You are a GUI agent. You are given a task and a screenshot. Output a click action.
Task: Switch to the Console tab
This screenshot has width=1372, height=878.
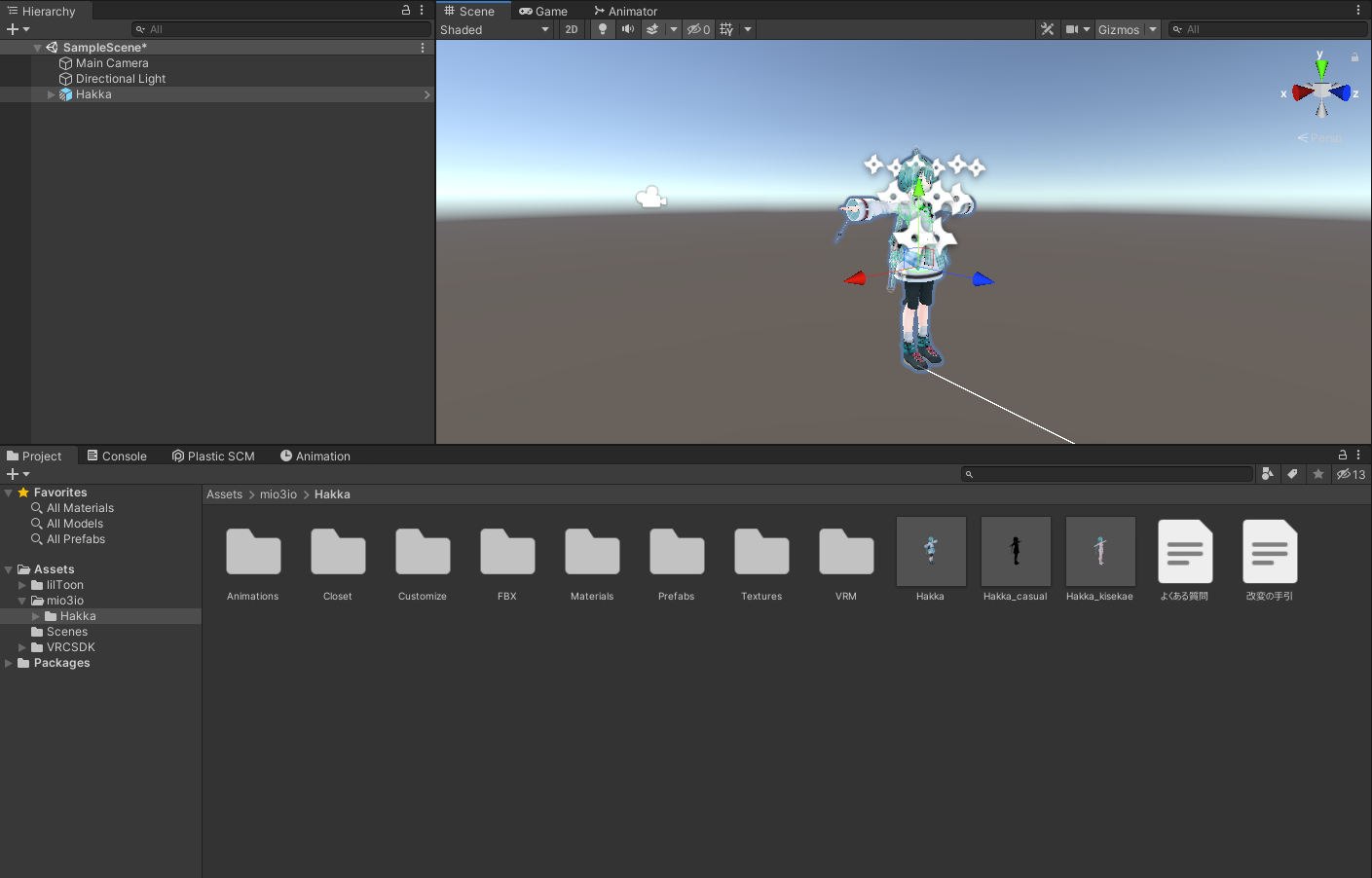[x=117, y=456]
